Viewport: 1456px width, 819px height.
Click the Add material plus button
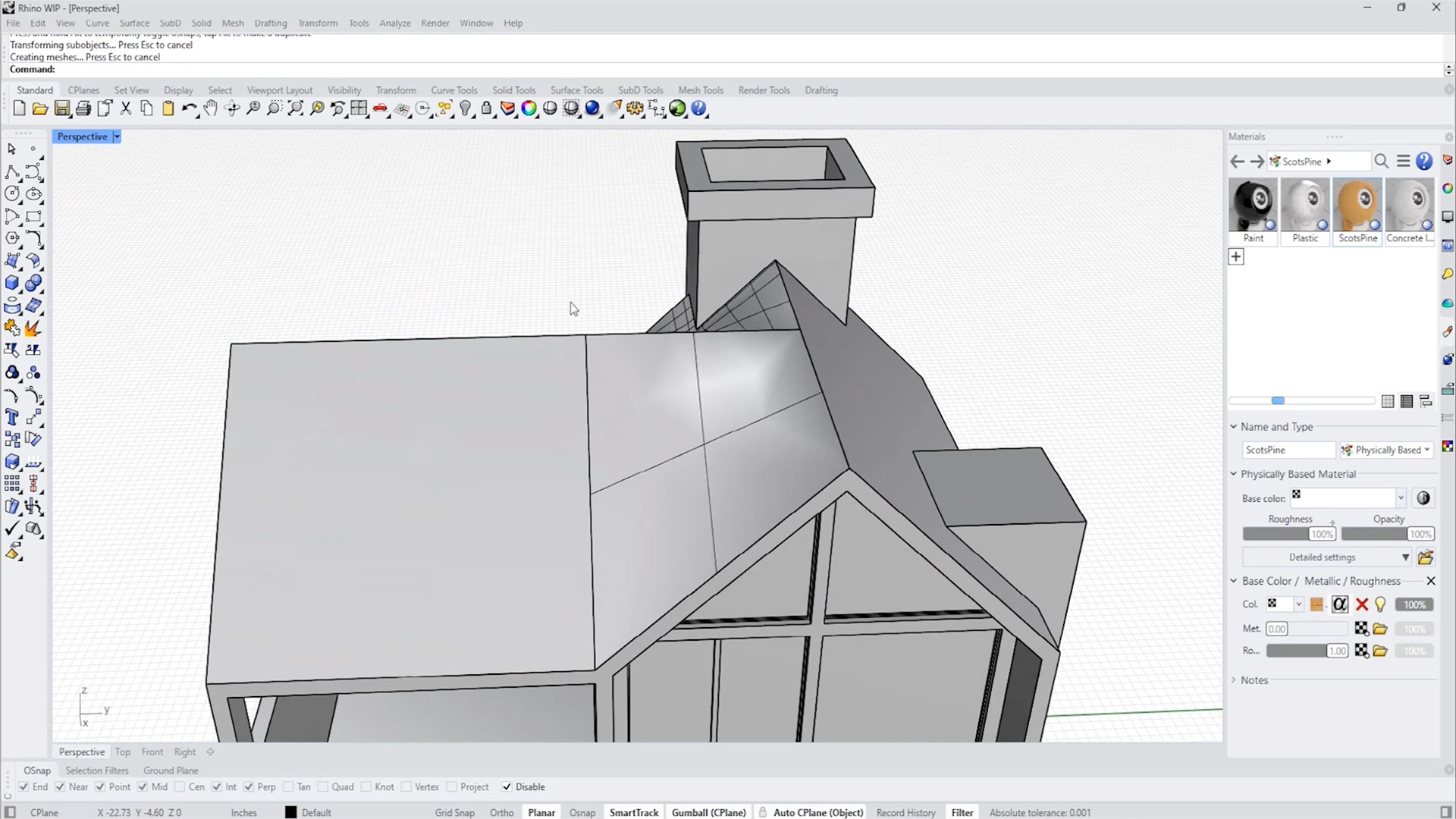[x=1236, y=257]
